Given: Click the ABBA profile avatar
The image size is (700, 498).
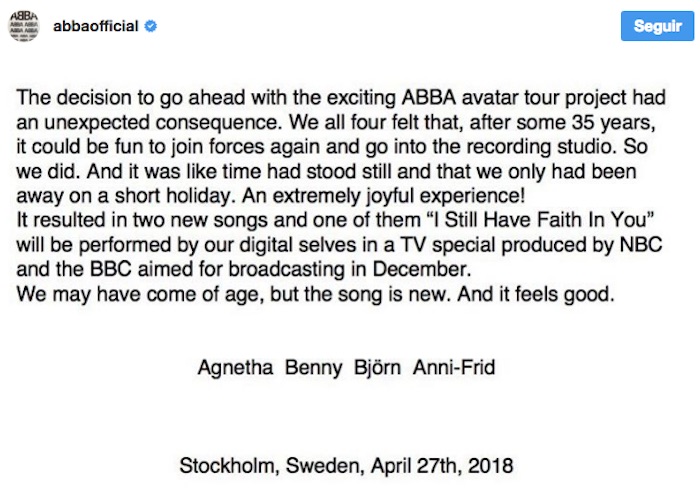Looking at the screenshot, I should 25,26.
